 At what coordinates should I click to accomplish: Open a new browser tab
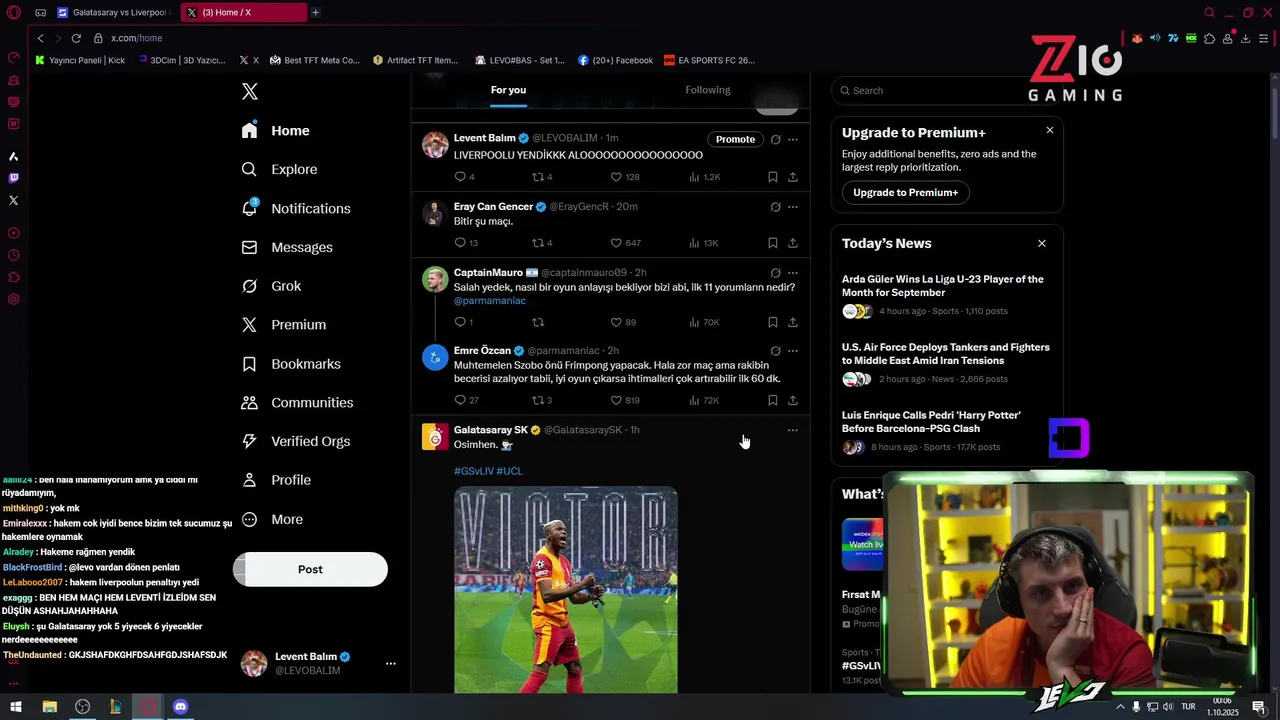[x=315, y=12]
